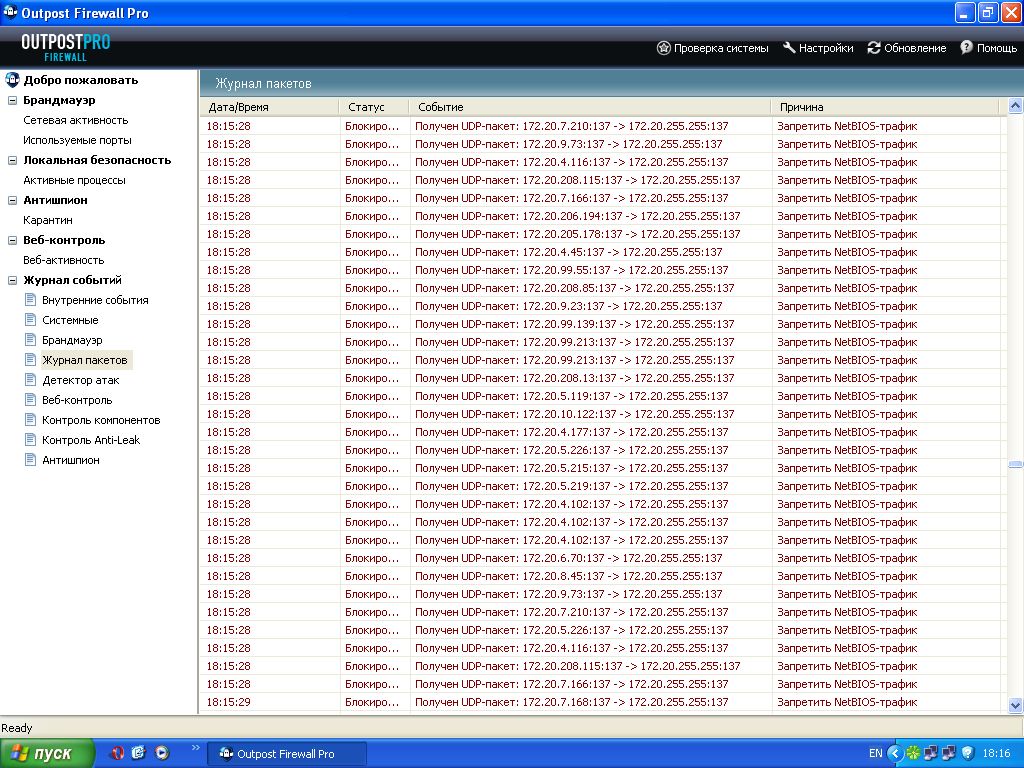This screenshot has width=1024, height=768.
Task: Select the row with 172.20.99.139:137 packet
Action: coord(601,324)
